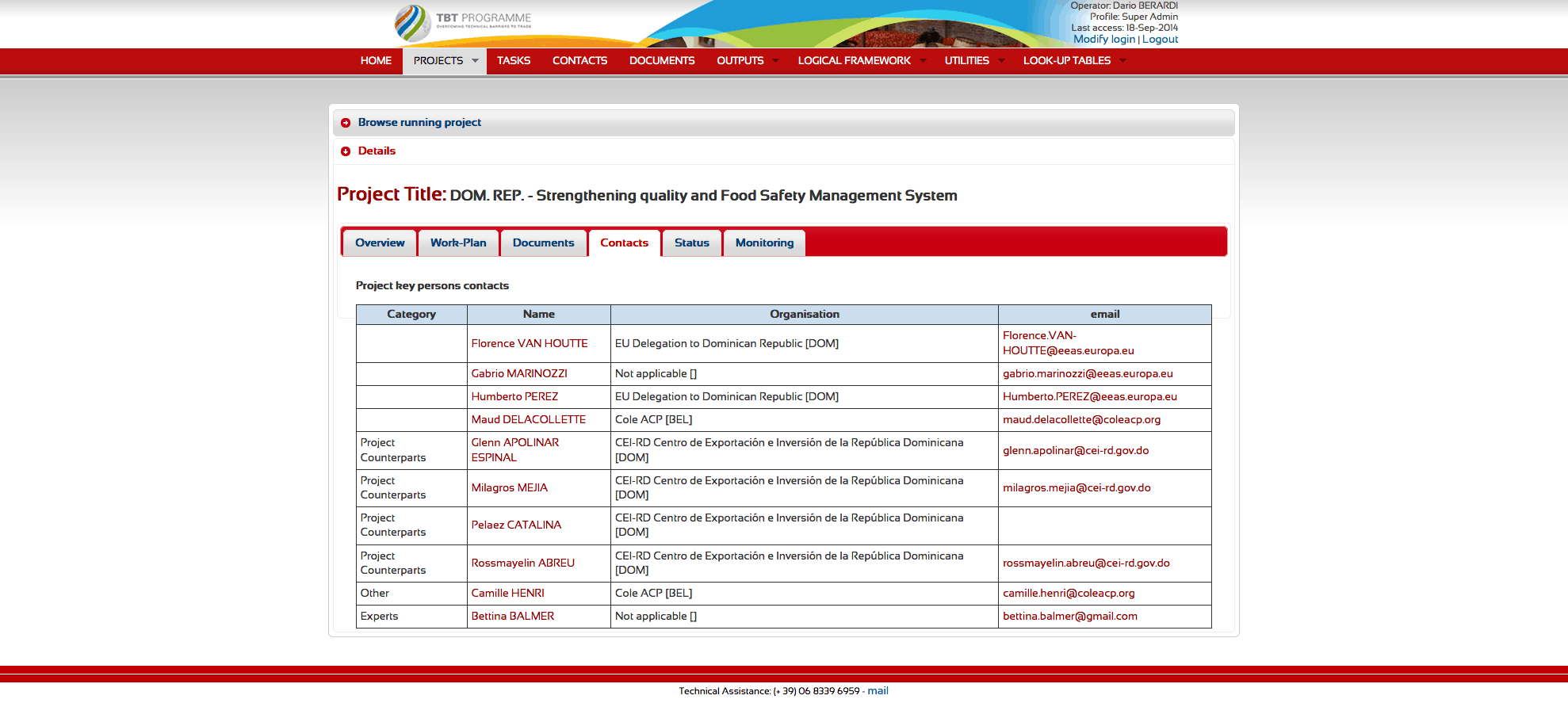1568x703 pixels.
Task: Collapse the Details section header
Action: click(x=783, y=151)
